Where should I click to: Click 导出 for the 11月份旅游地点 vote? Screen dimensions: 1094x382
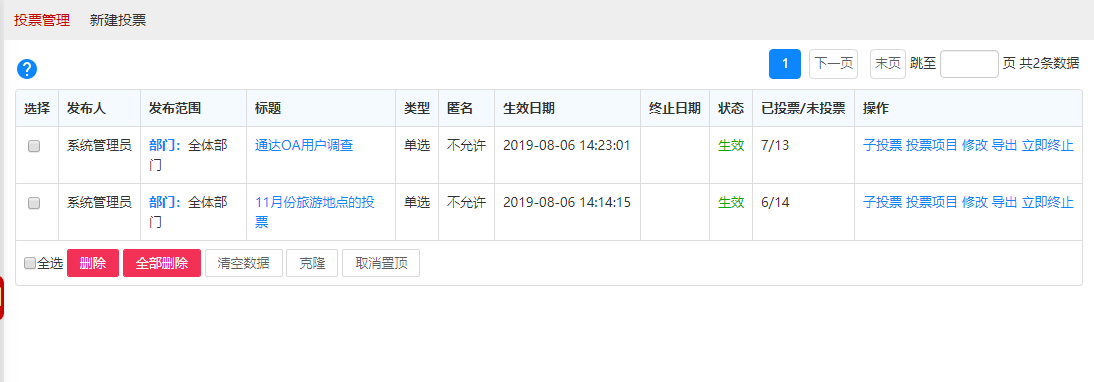1004,202
